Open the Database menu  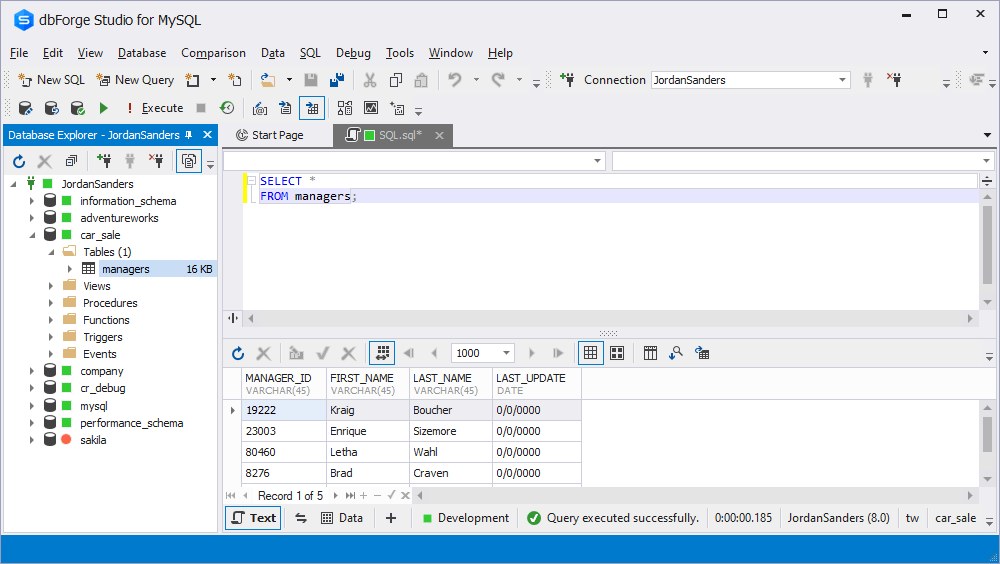[142, 53]
